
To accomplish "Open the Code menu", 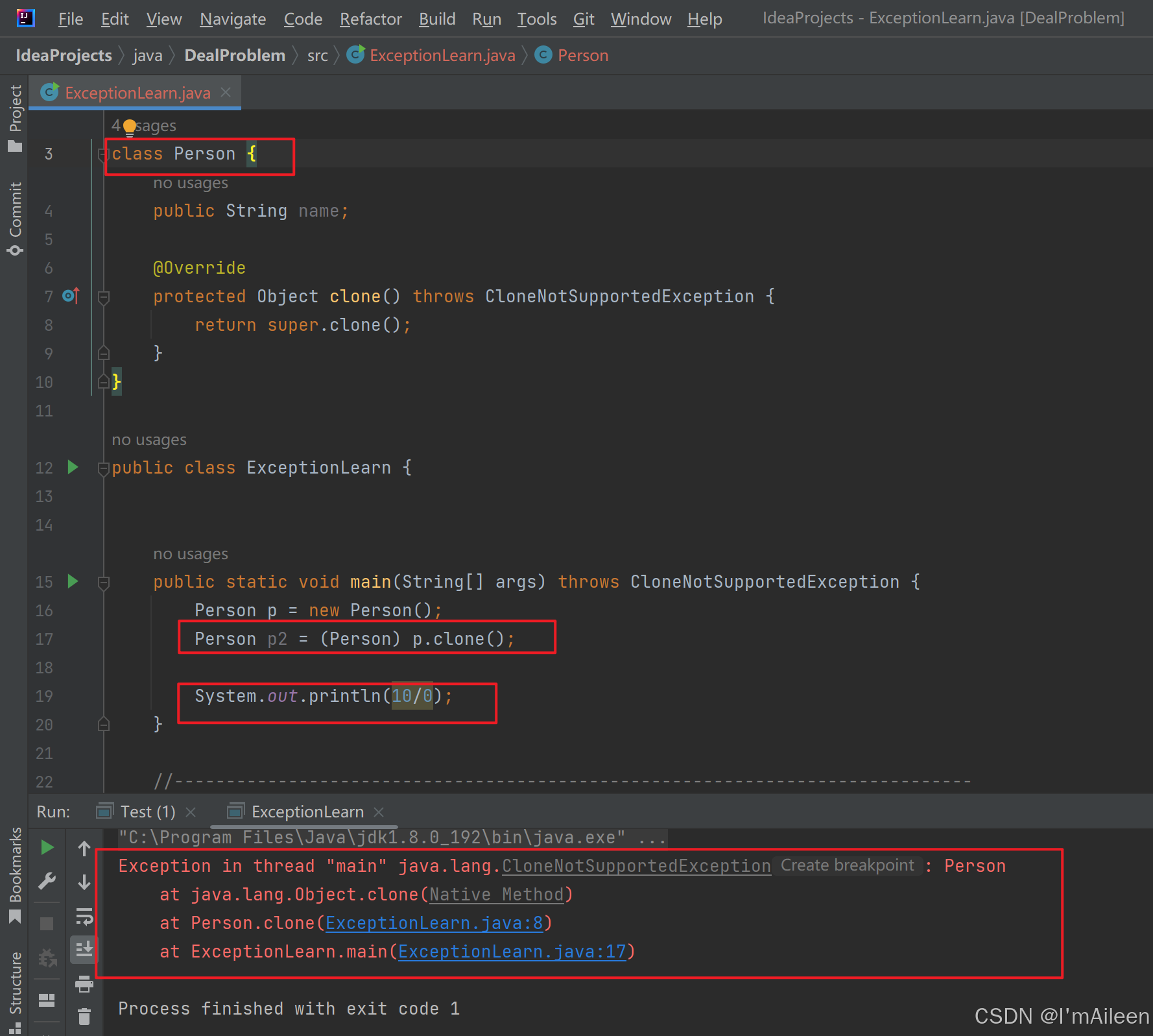I will (x=303, y=19).
